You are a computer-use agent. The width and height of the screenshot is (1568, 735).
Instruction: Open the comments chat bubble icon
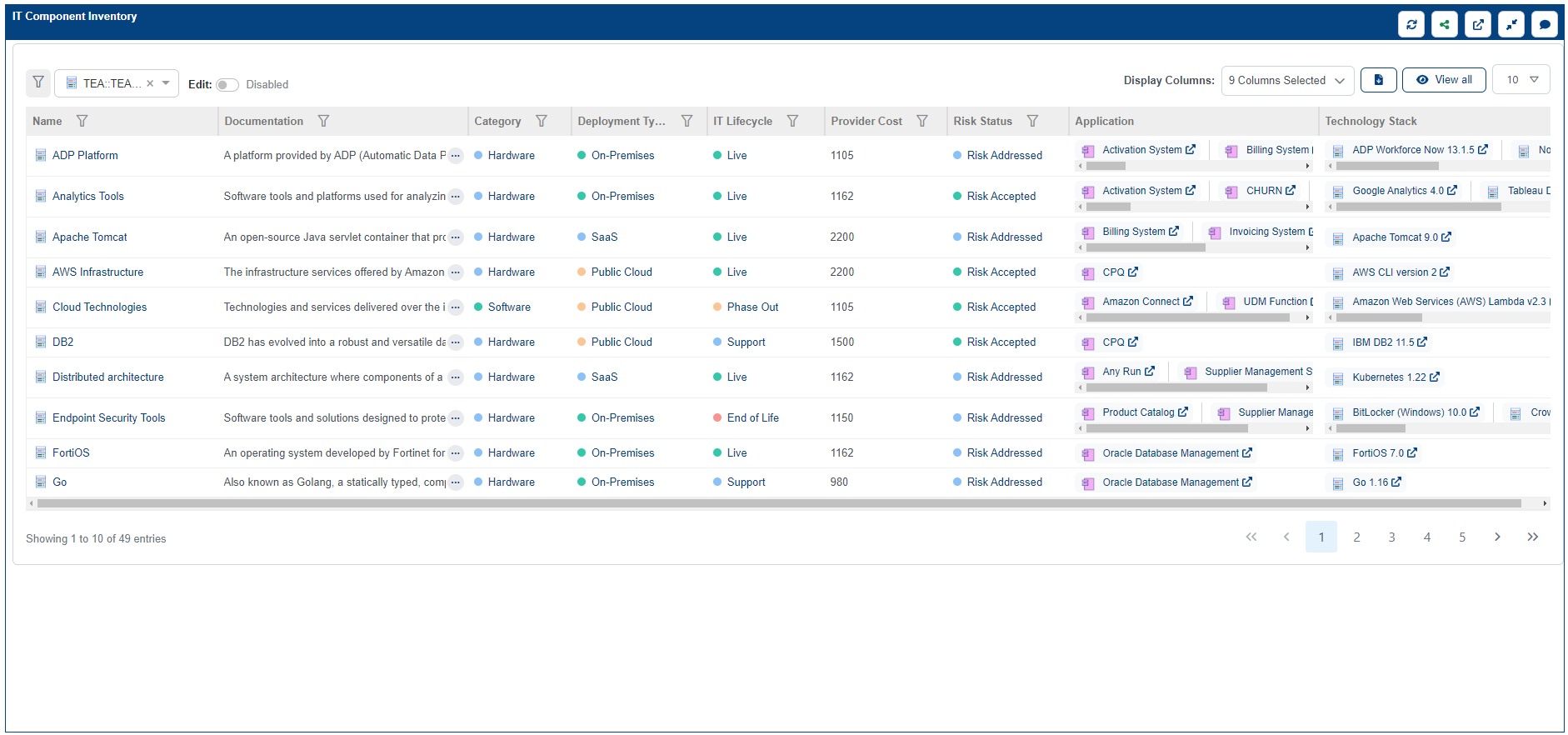click(x=1545, y=24)
